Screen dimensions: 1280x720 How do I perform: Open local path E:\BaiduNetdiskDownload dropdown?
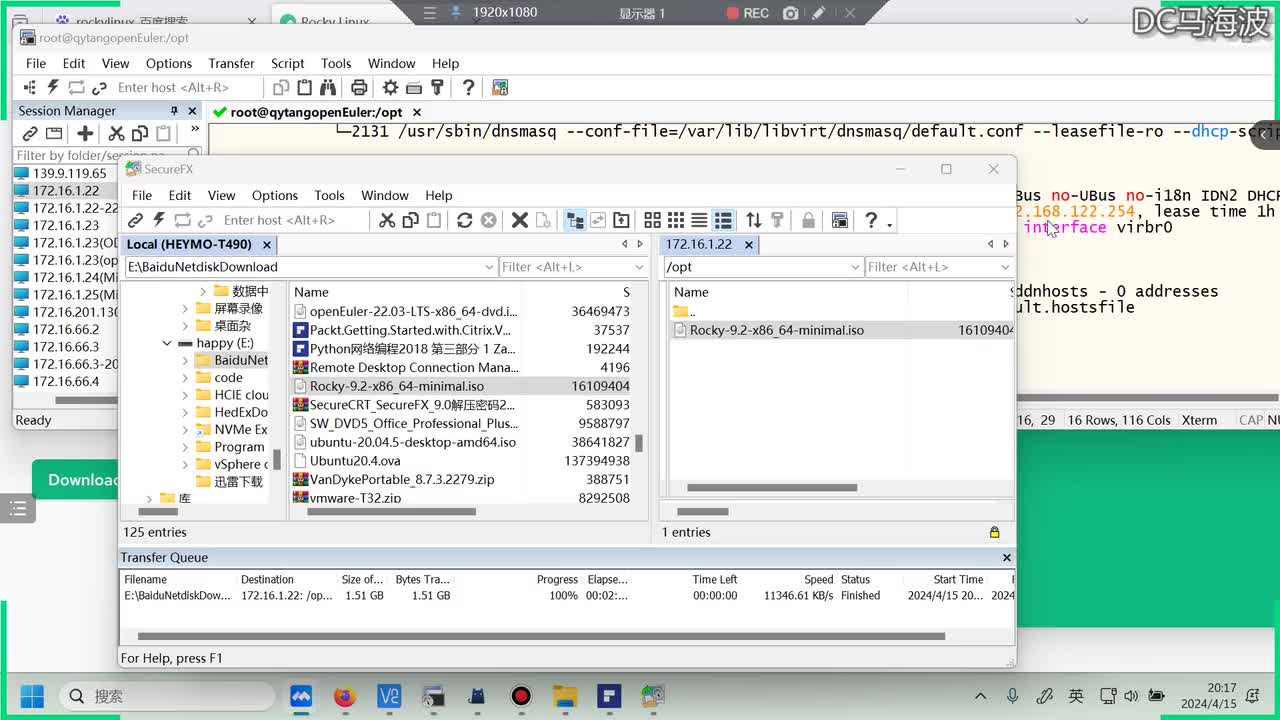click(489, 267)
